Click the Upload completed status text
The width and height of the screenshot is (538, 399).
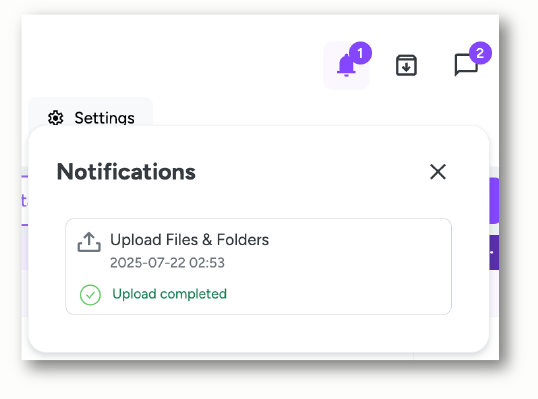coord(169,294)
